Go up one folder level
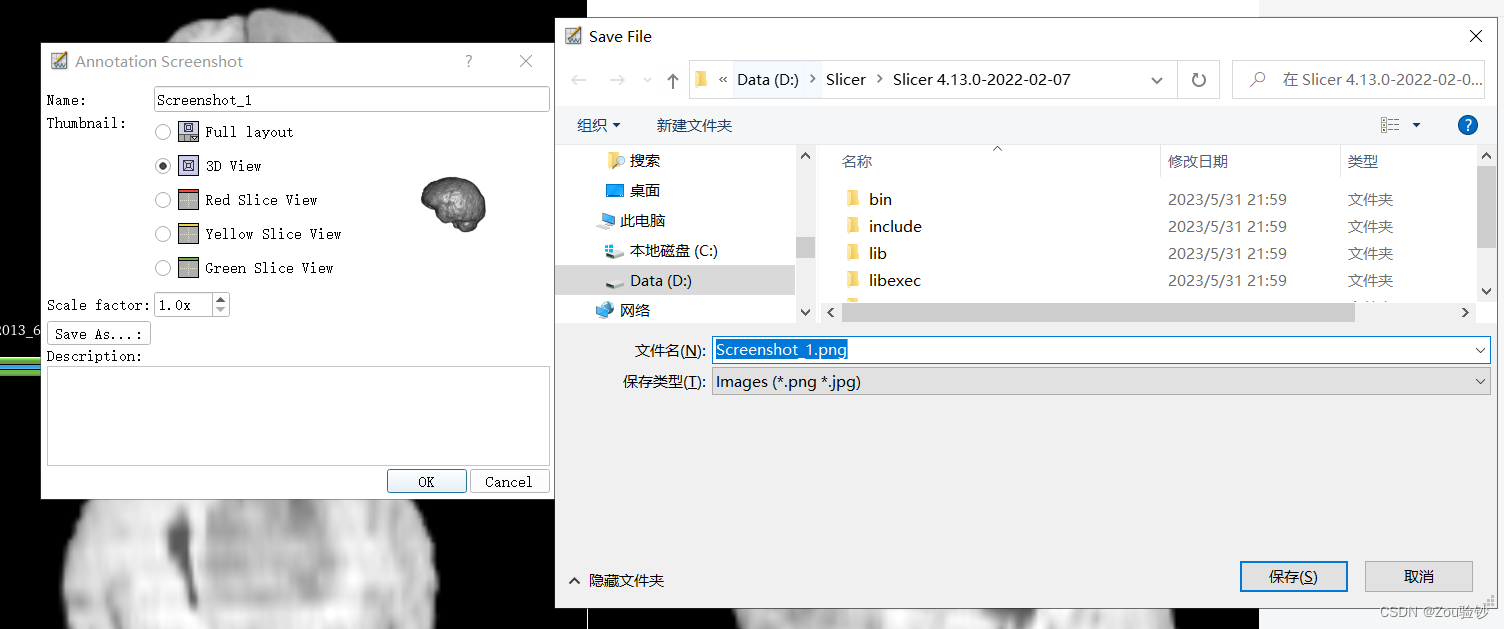 click(x=674, y=79)
